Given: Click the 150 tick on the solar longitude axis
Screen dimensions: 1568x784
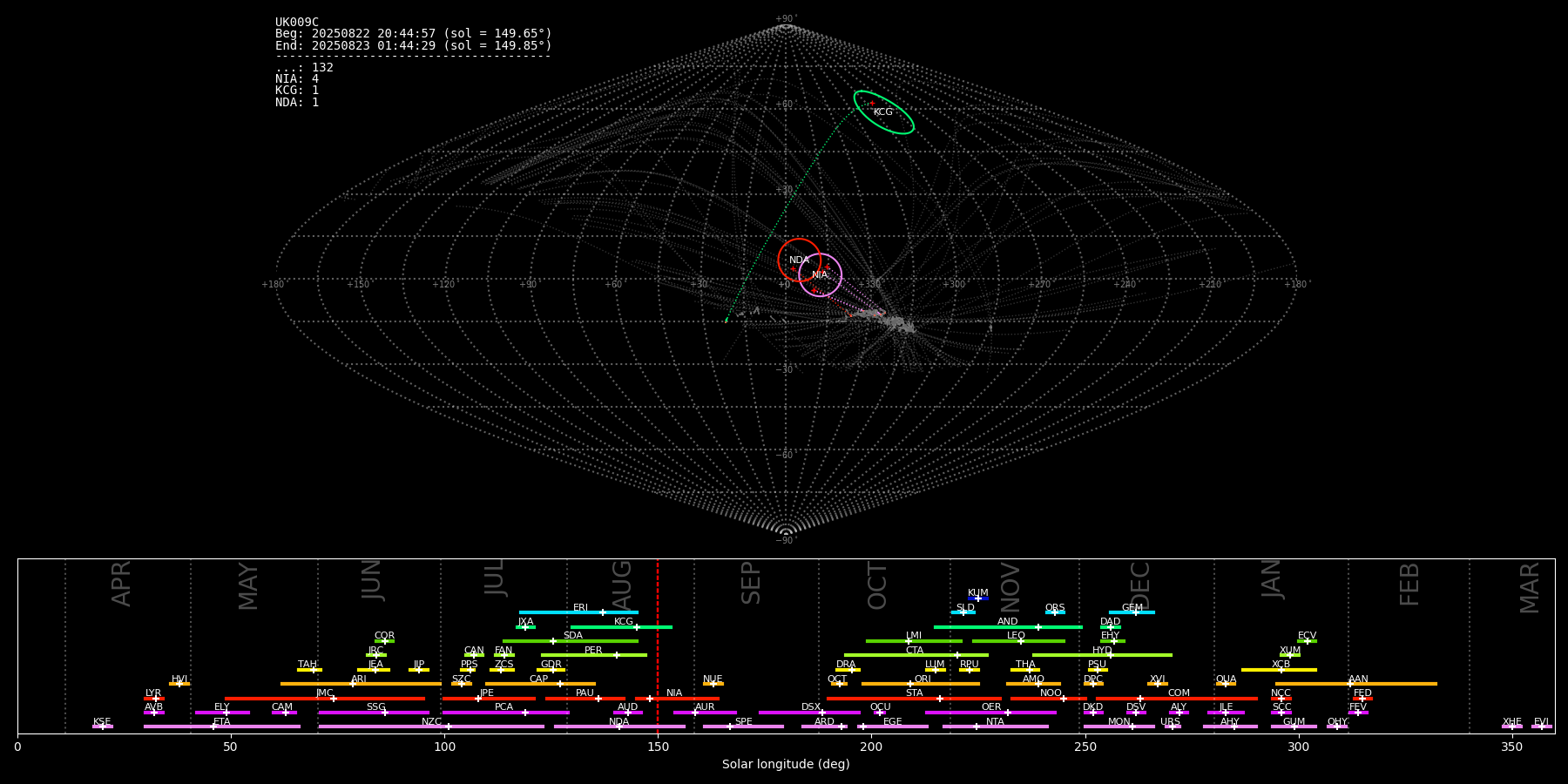Looking at the screenshot, I should coord(658,747).
